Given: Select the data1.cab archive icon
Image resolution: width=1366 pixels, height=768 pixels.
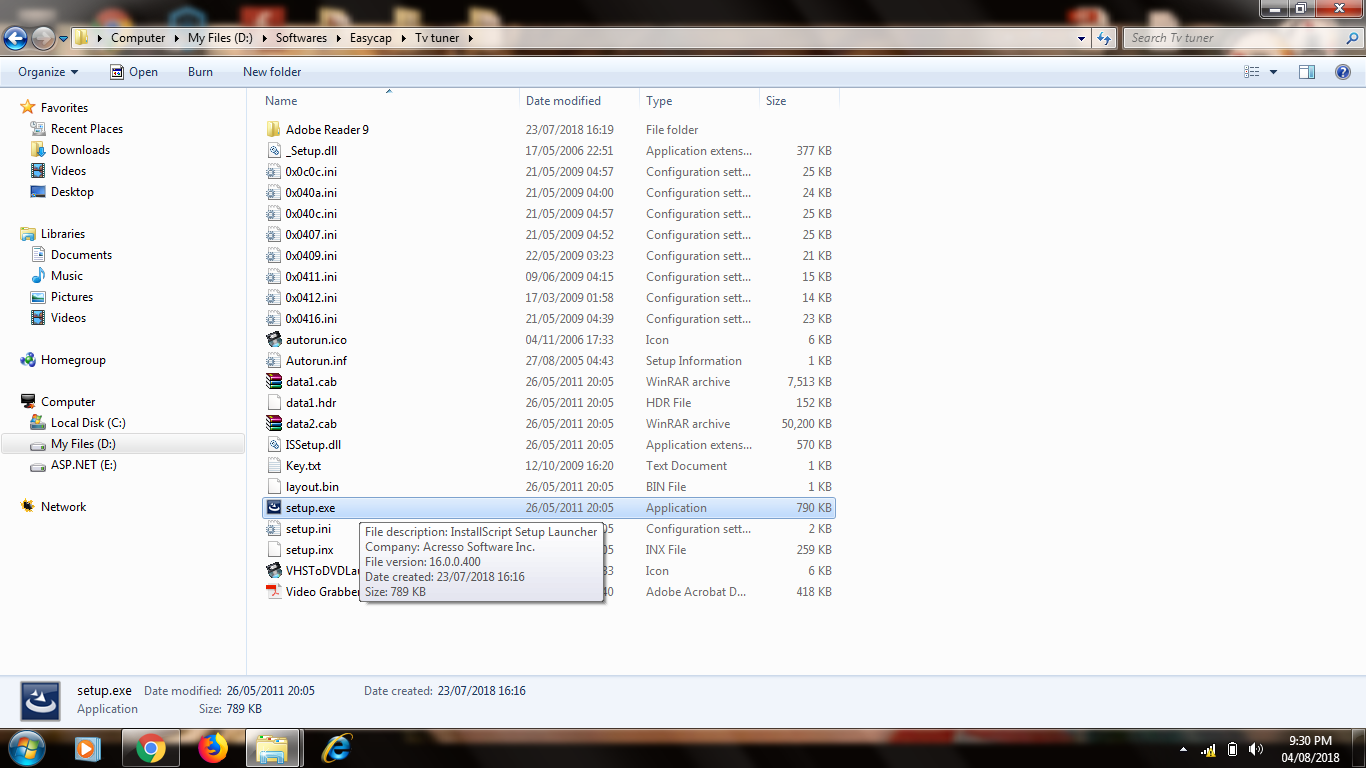Looking at the screenshot, I should 274,382.
